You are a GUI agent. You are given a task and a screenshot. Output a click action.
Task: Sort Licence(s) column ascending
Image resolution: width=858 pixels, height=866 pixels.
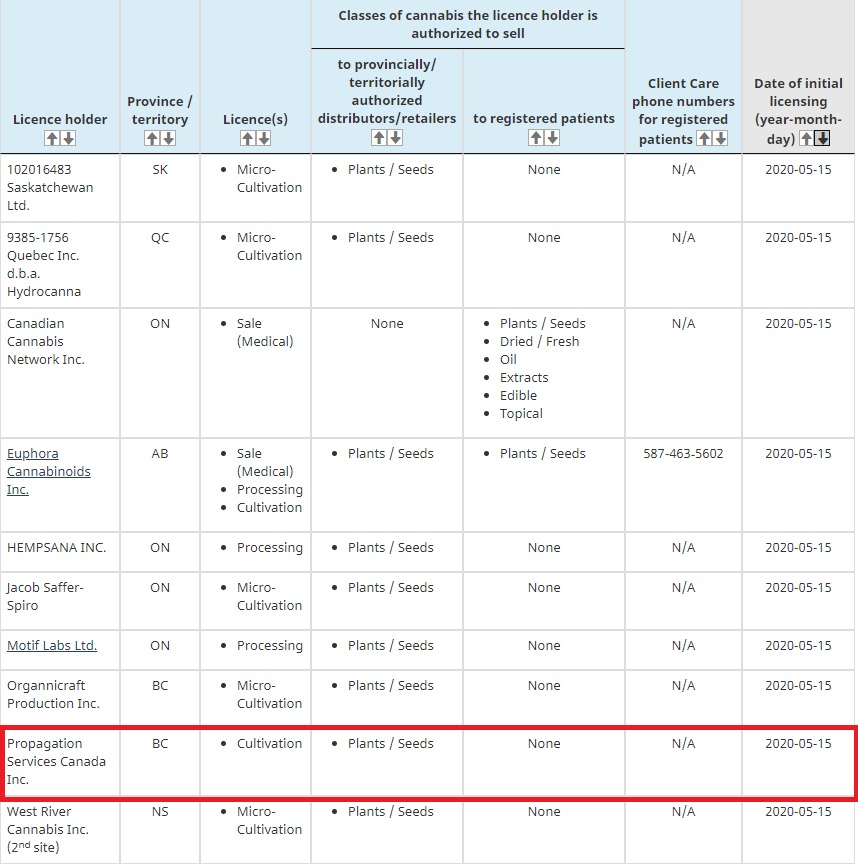coord(247,138)
